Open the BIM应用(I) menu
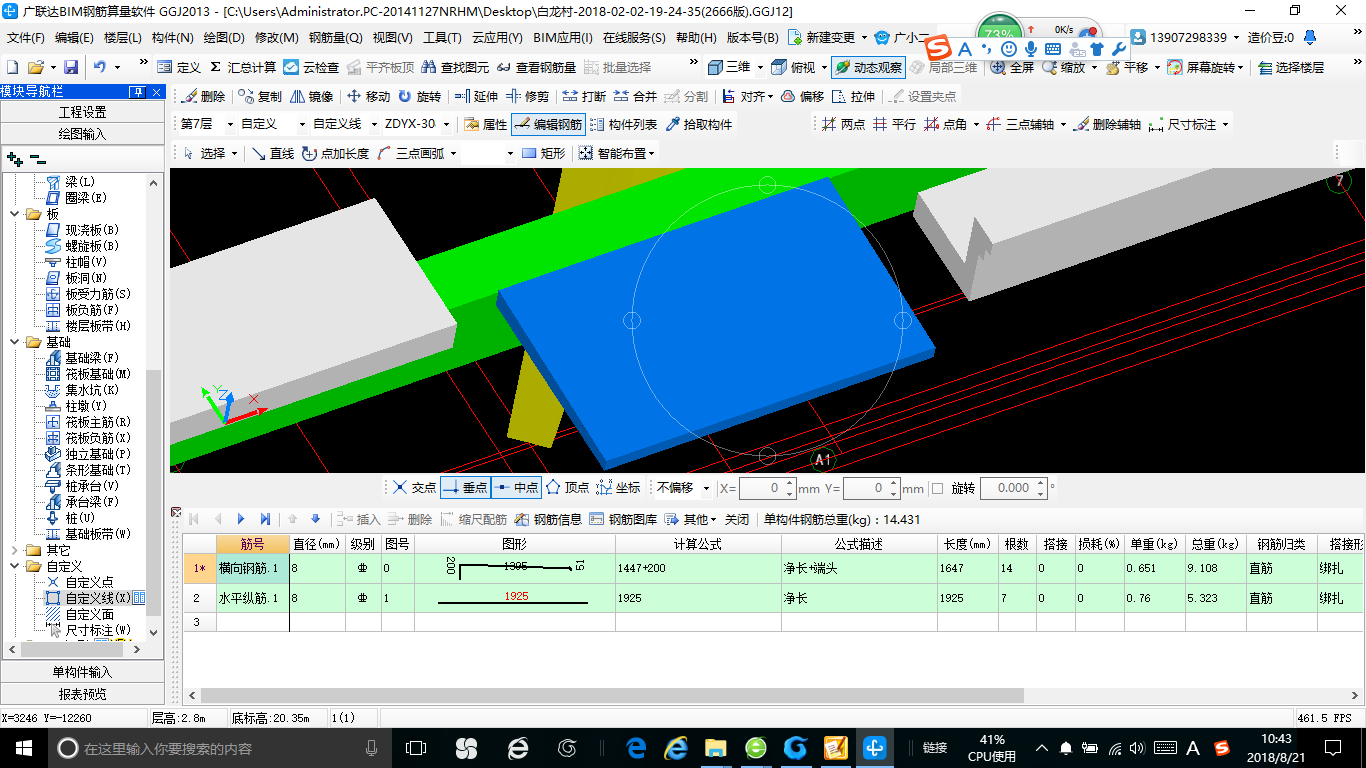 pyautogui.click(x=563, y=37)
